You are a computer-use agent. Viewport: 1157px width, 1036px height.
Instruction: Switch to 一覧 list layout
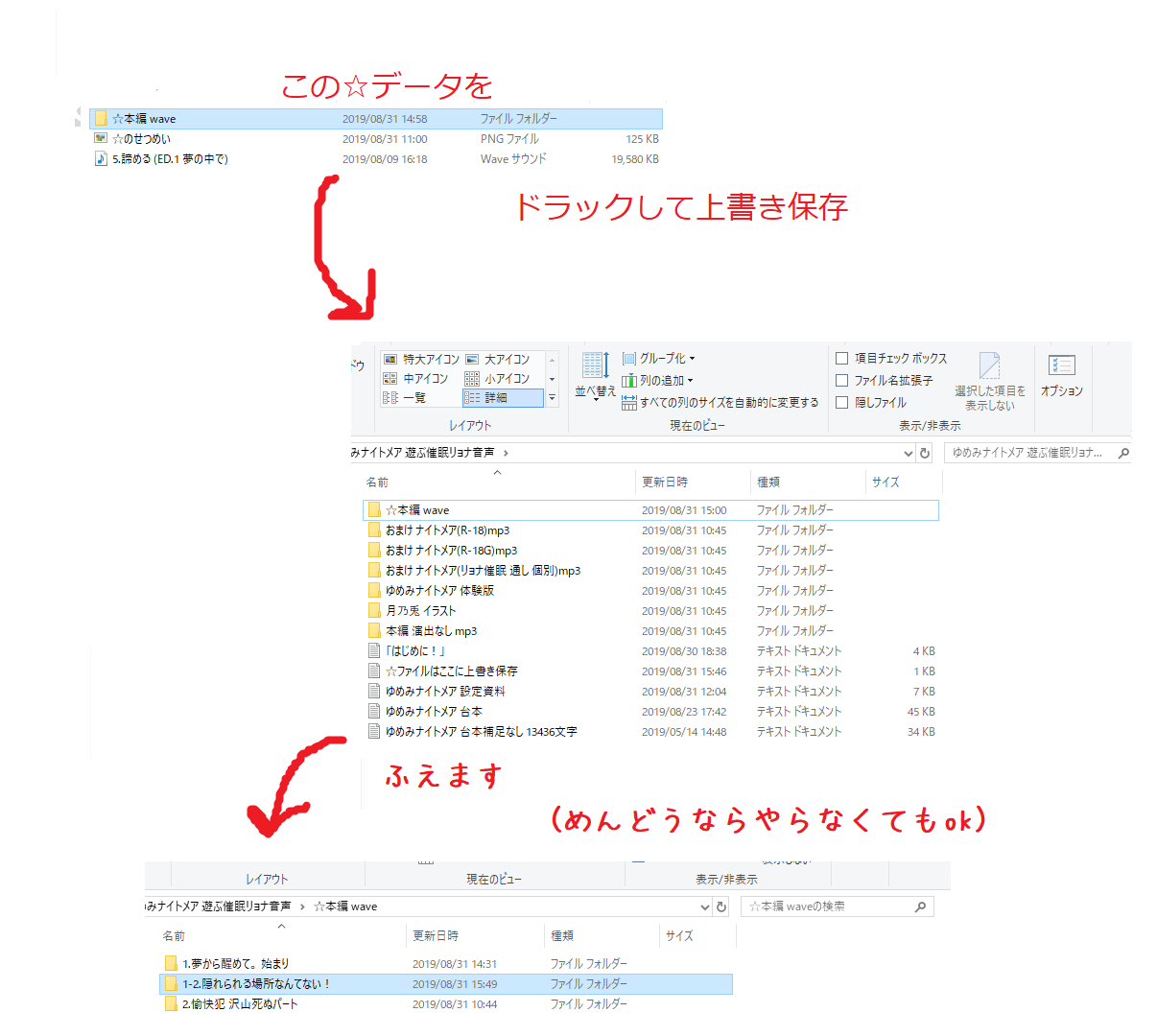405,398
